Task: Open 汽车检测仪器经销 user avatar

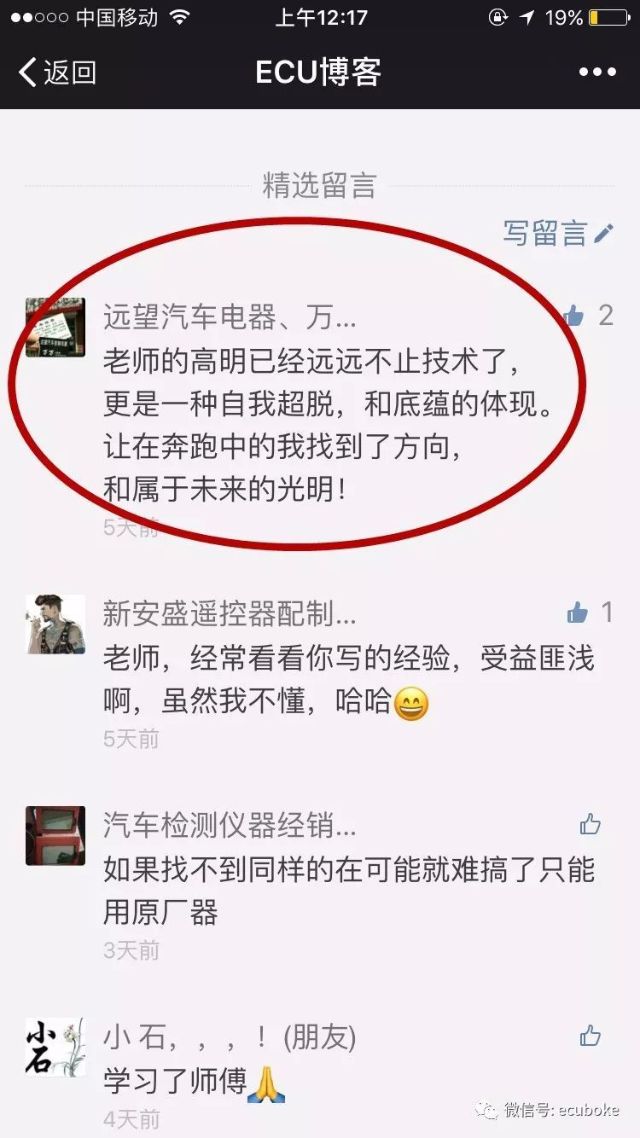Action: [x=55, y=835]
